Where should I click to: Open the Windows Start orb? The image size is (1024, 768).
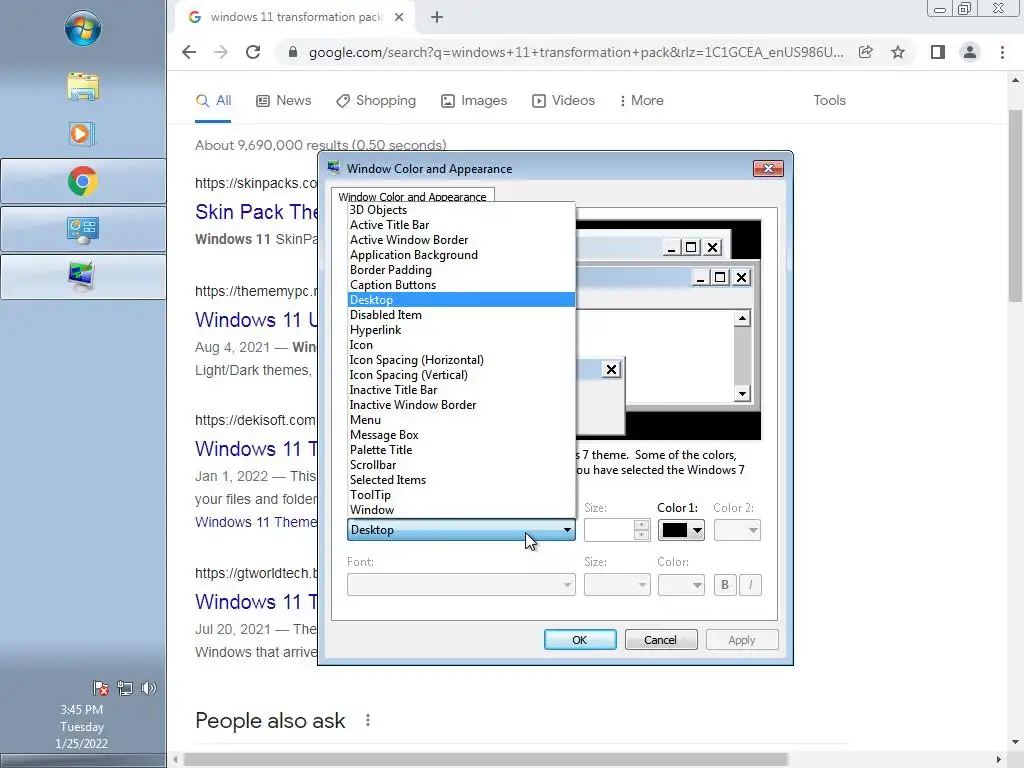83,28
